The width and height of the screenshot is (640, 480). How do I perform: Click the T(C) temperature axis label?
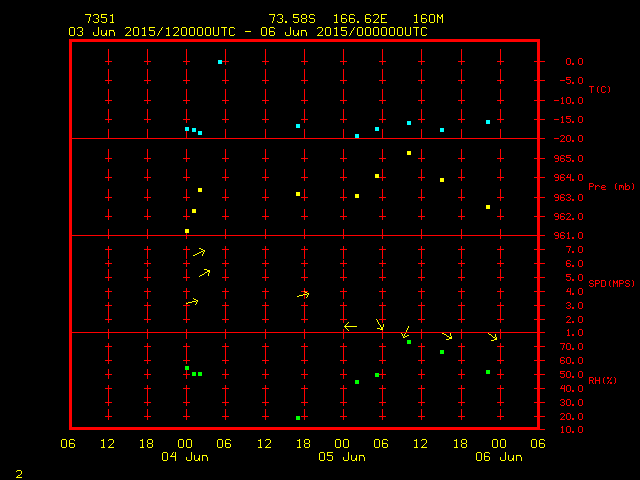tap(599, 90)
